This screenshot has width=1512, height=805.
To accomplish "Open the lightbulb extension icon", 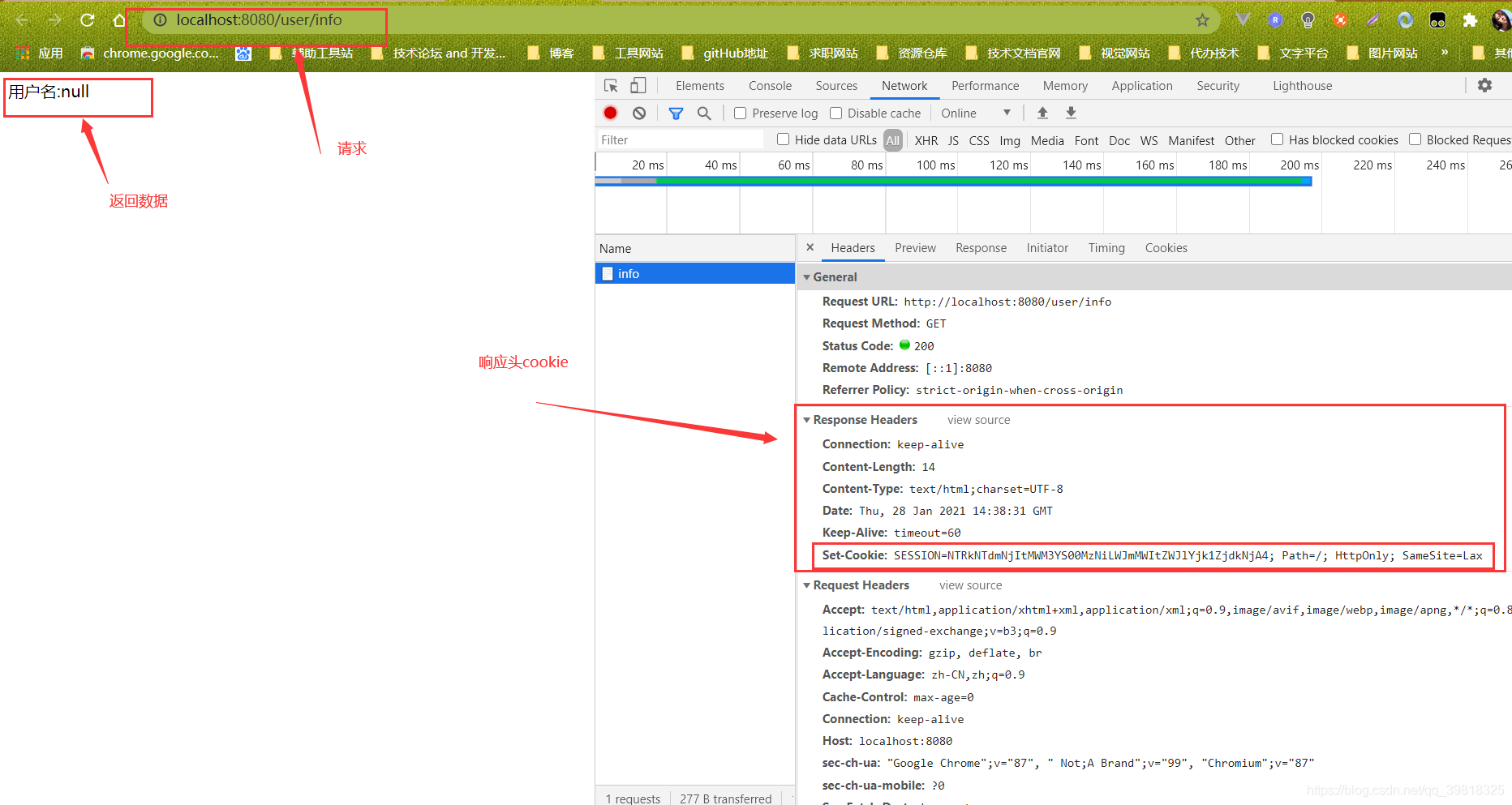I will click(x=1308, y=20).
